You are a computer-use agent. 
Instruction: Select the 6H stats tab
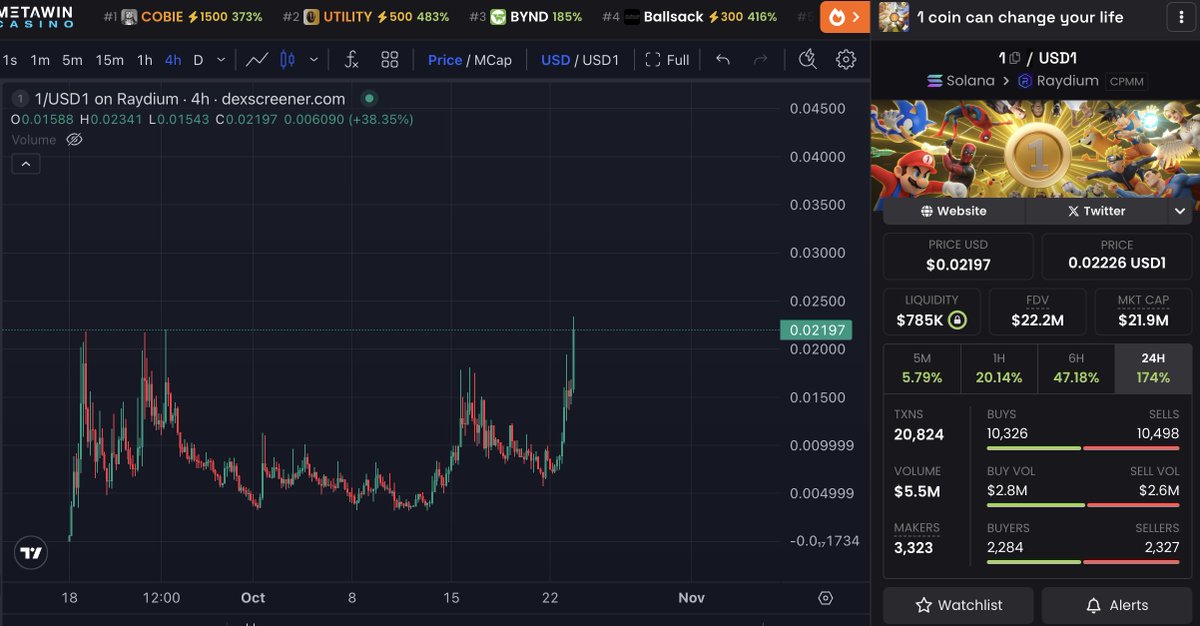(x=1076, y=367)
